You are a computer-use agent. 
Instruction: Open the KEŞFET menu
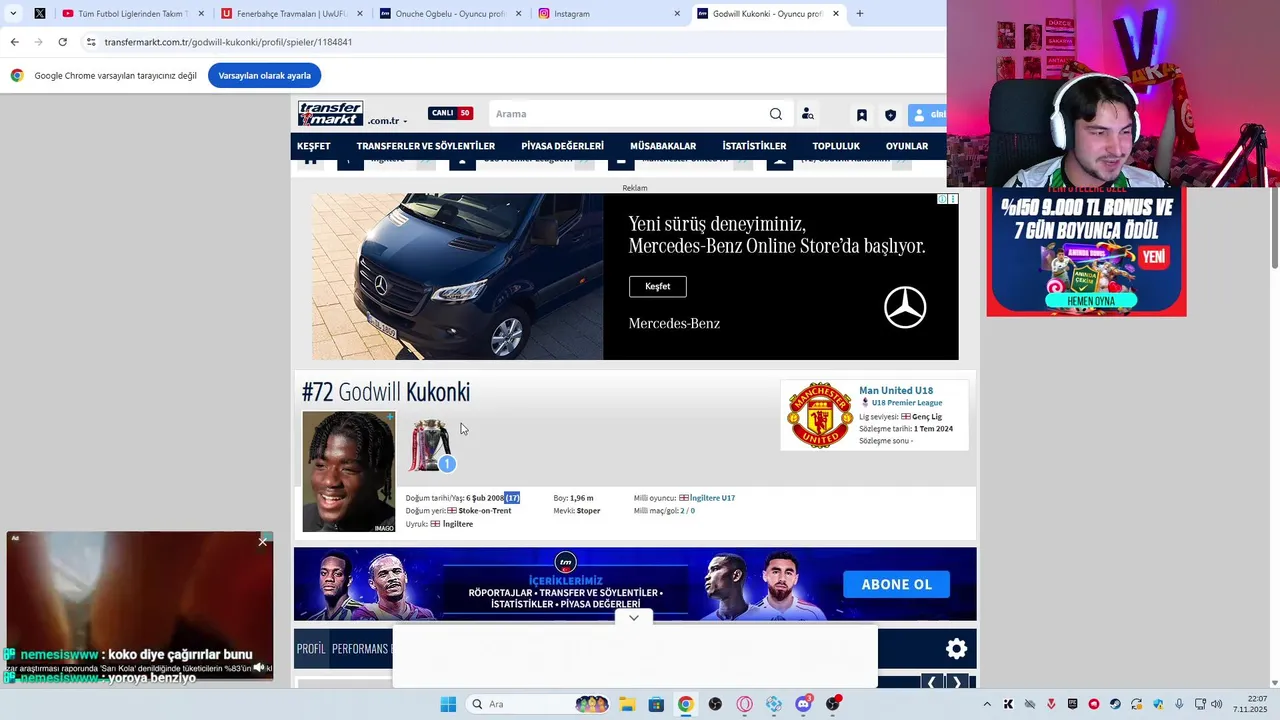[x=314, y=146]
